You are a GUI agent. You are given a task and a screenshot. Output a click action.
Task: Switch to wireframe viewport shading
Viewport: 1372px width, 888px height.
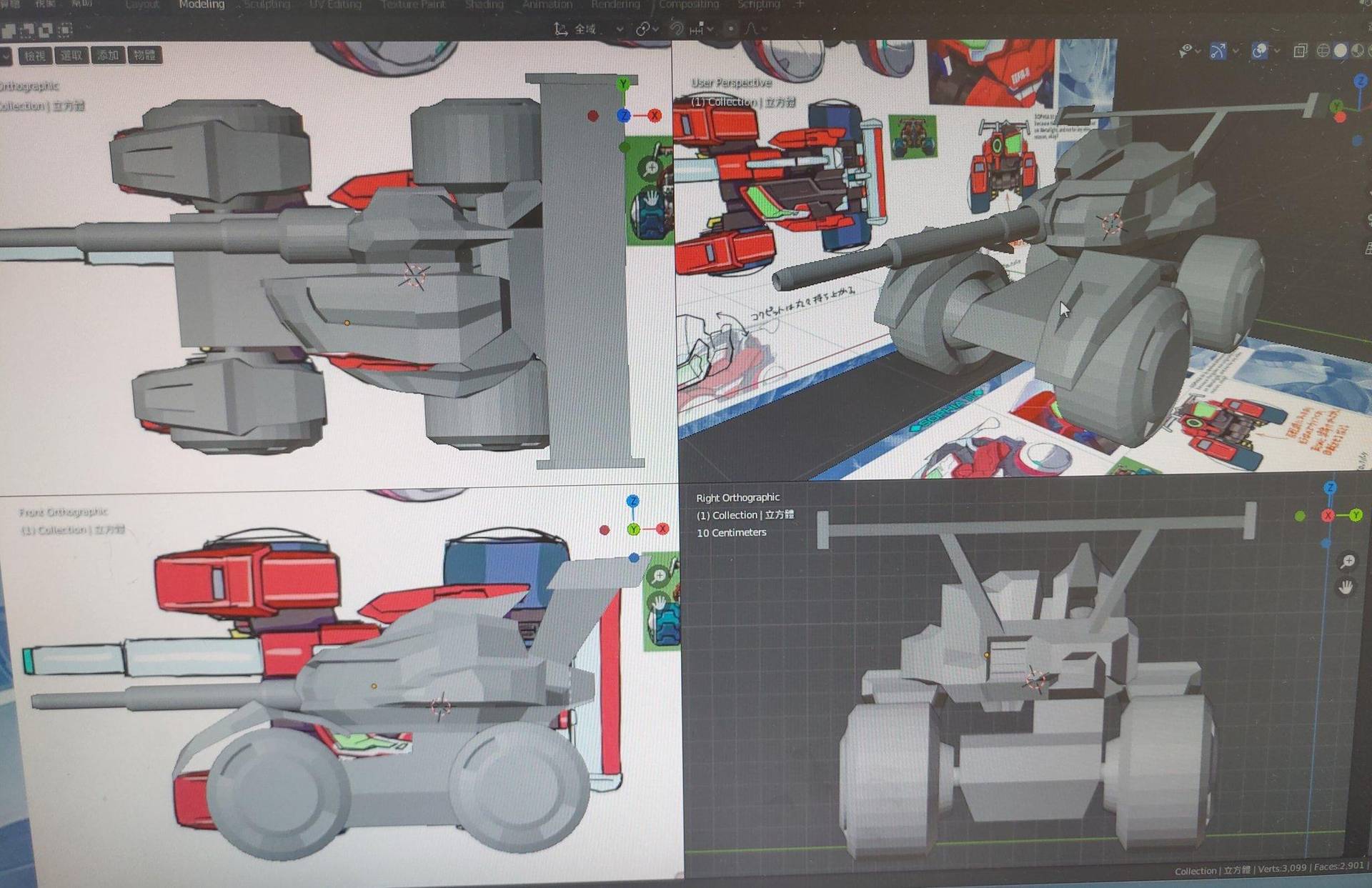tap(1323, 51)
